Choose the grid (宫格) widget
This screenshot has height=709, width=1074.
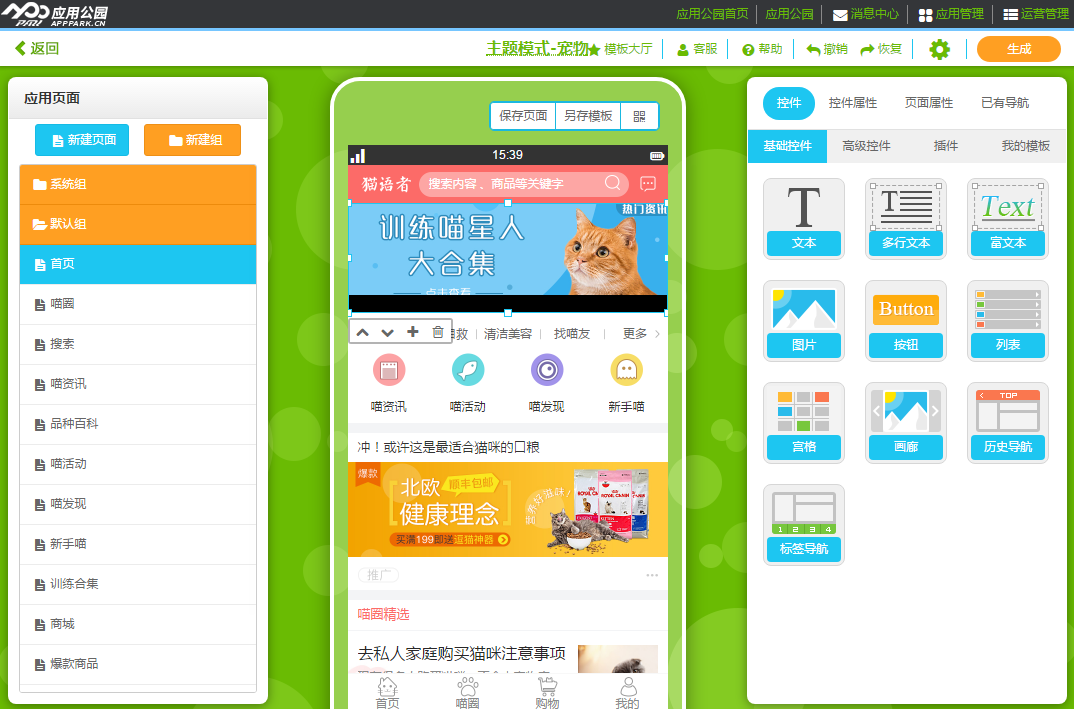point(804,422)
